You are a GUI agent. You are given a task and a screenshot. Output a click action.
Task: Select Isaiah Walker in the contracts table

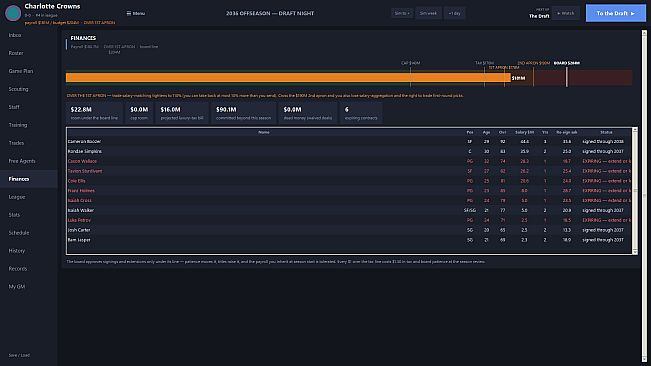81,210
